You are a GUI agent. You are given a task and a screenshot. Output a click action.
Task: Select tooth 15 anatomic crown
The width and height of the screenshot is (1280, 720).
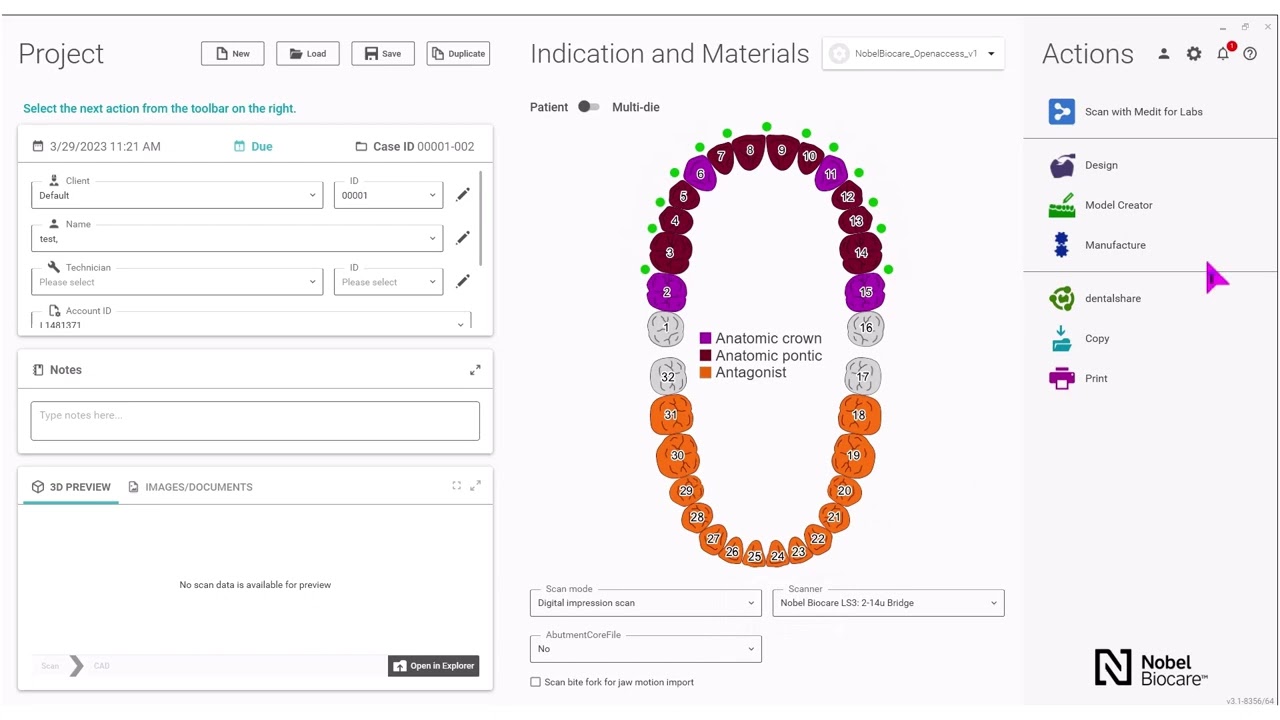click(x=865, y=292)
